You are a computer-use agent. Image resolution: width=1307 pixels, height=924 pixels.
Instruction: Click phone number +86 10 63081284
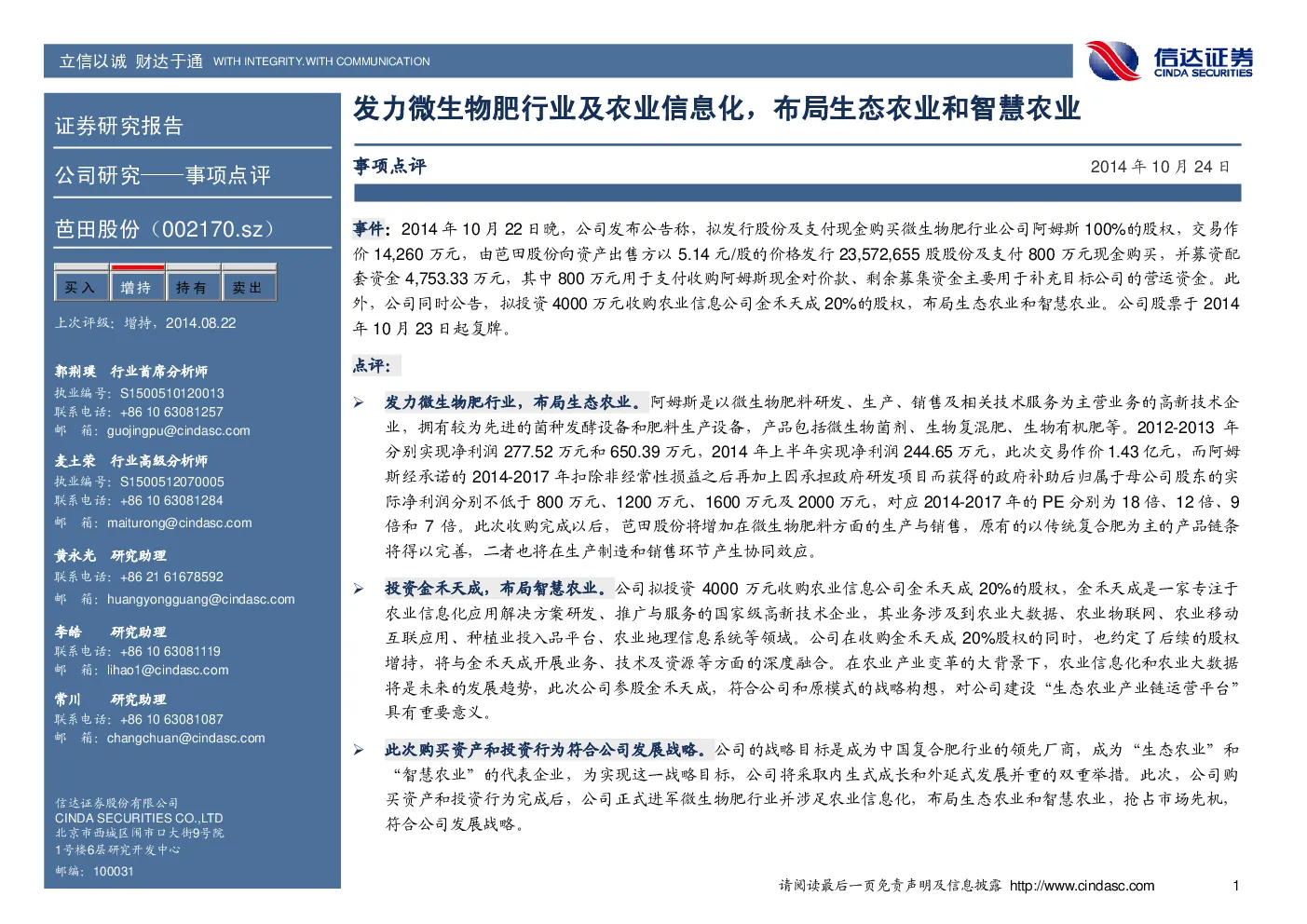pos(172,500)
